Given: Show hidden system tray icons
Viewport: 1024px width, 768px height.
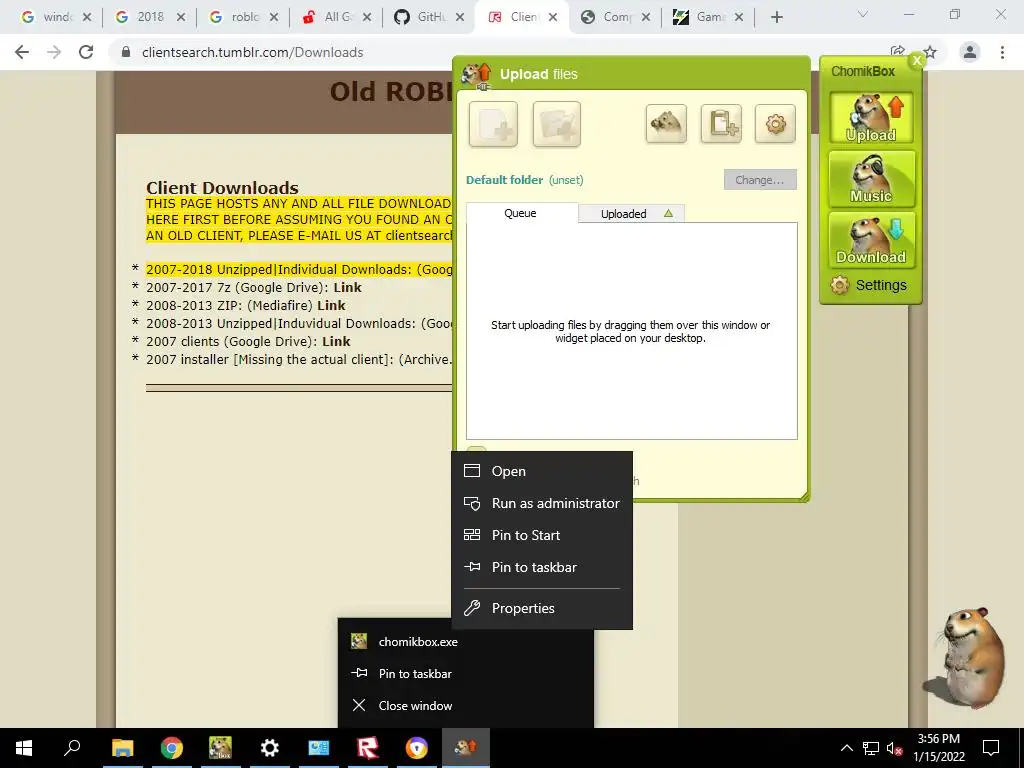Looking at the screenshot, I should click(846, 748).
